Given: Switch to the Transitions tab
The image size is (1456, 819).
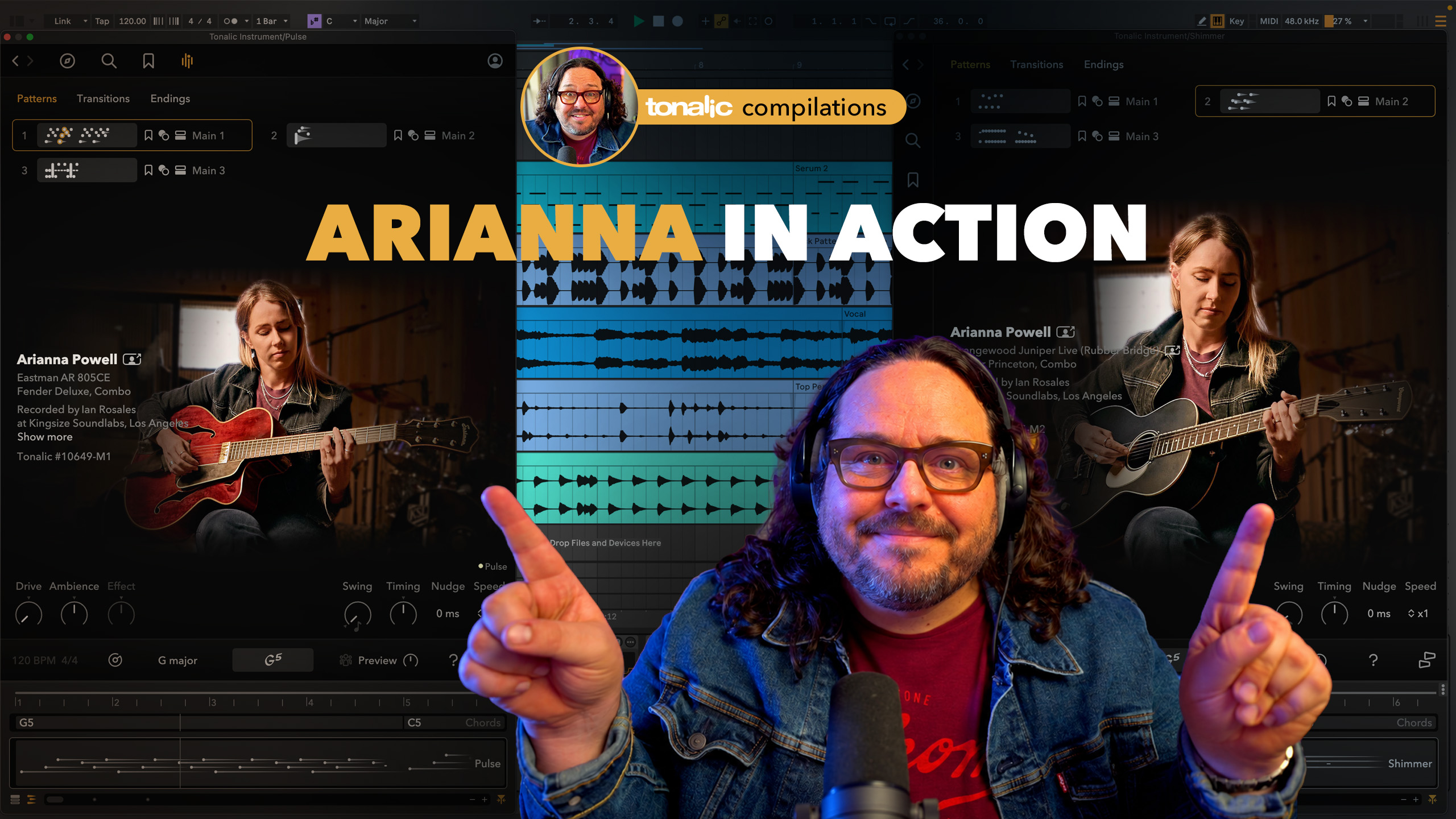Looking at the screenshot, I should (x=103, y=98).
